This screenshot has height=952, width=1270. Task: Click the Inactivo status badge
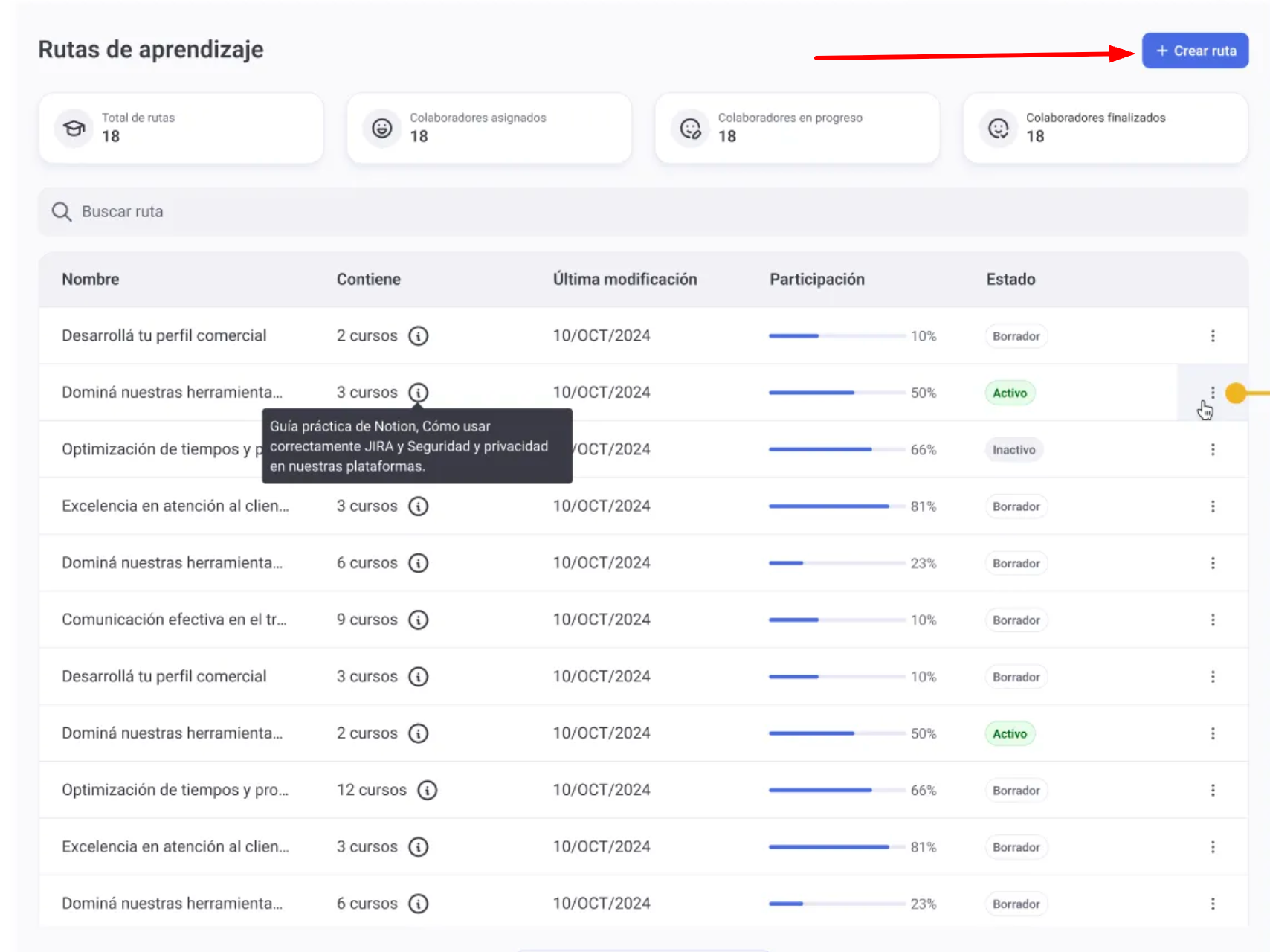coord(1013,449)
